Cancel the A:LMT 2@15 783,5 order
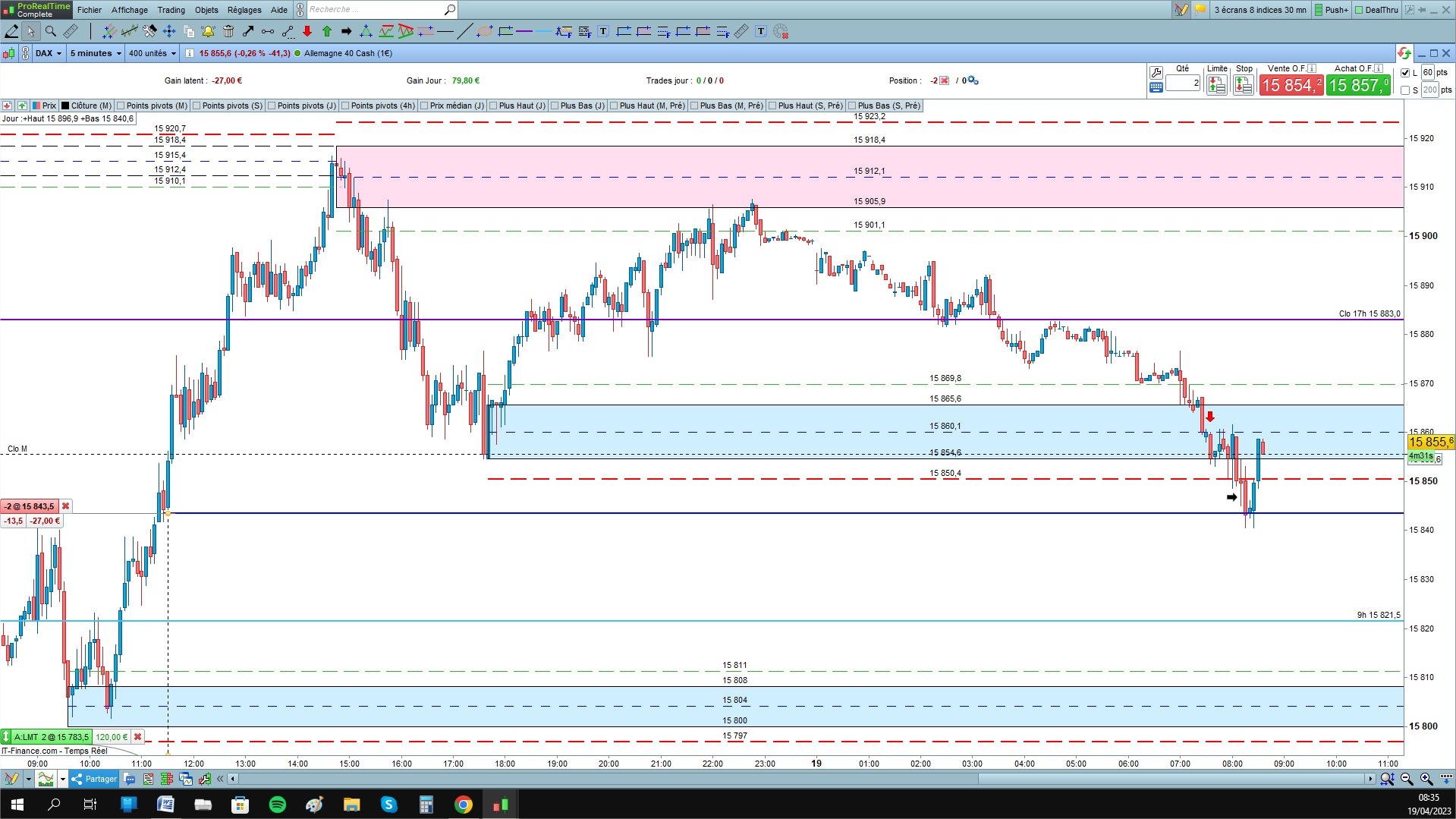Screen dimensions: 1456x819 (x=137, y=737)
